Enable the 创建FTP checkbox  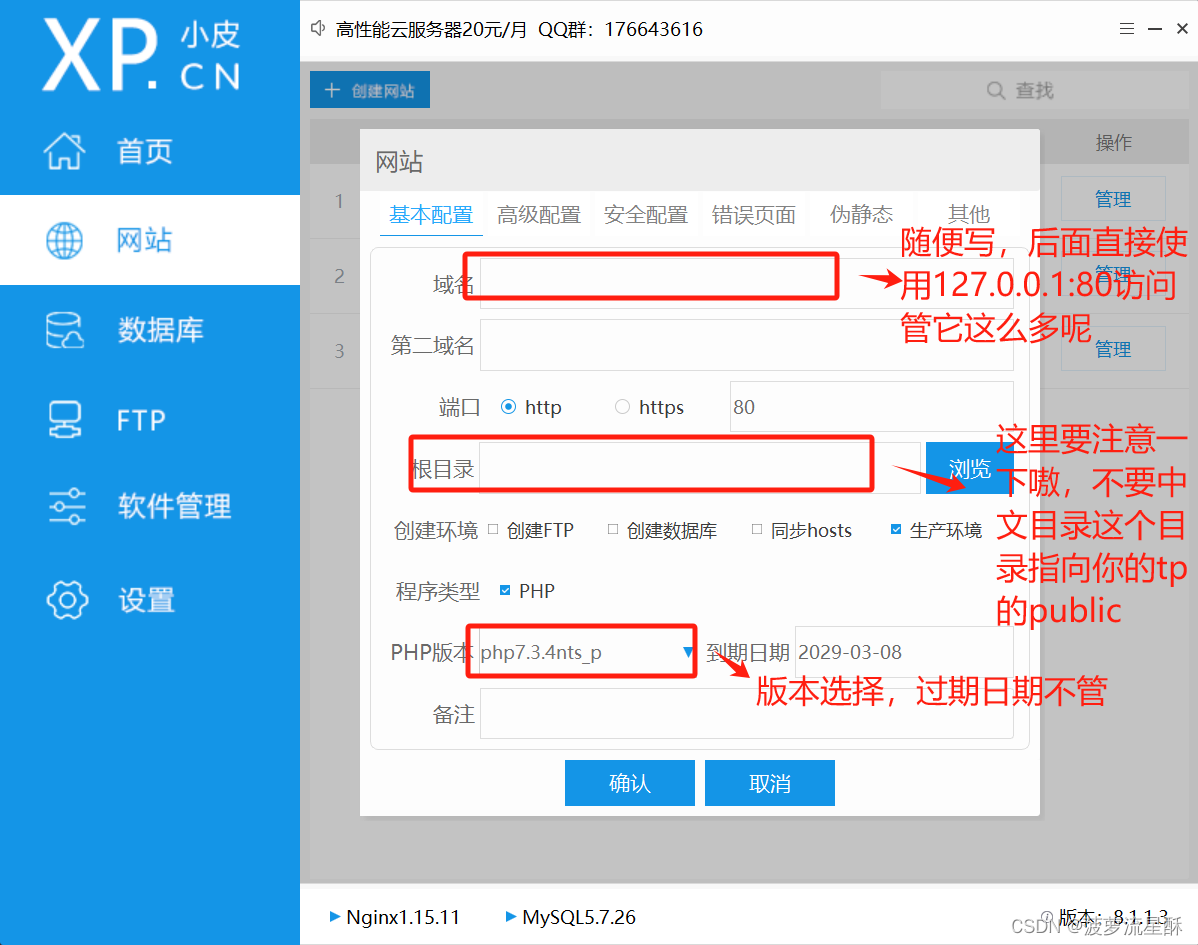point(493,529)
